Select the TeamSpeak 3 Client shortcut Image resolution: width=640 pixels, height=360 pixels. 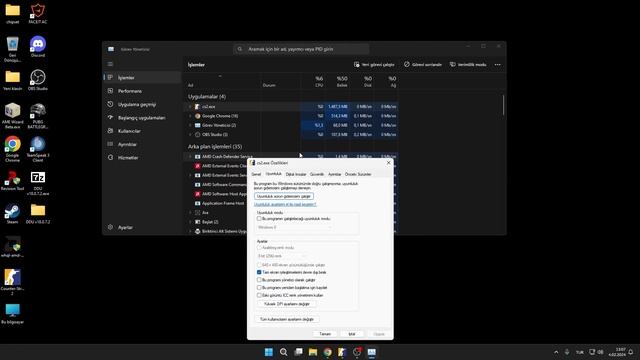click(38, 149)
